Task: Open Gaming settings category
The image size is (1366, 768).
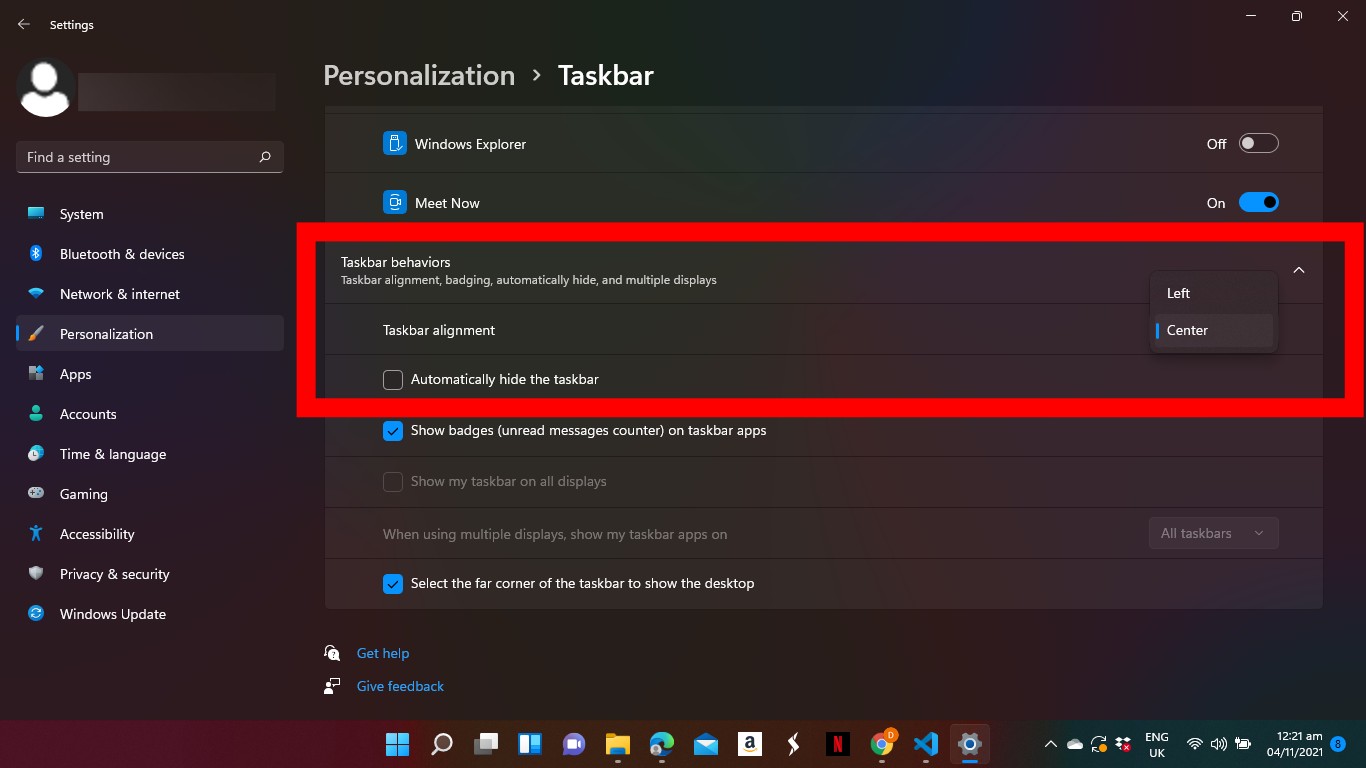Action: pyautogui.click(x=150, y=494)
